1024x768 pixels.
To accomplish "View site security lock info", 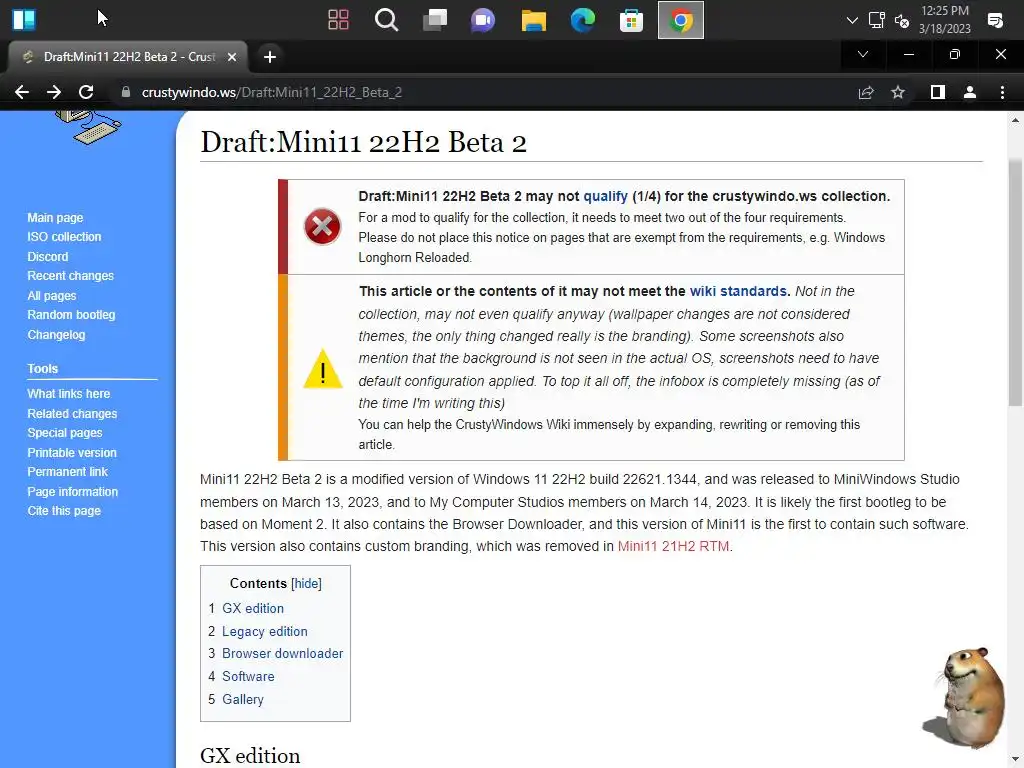I will [126, 92].
